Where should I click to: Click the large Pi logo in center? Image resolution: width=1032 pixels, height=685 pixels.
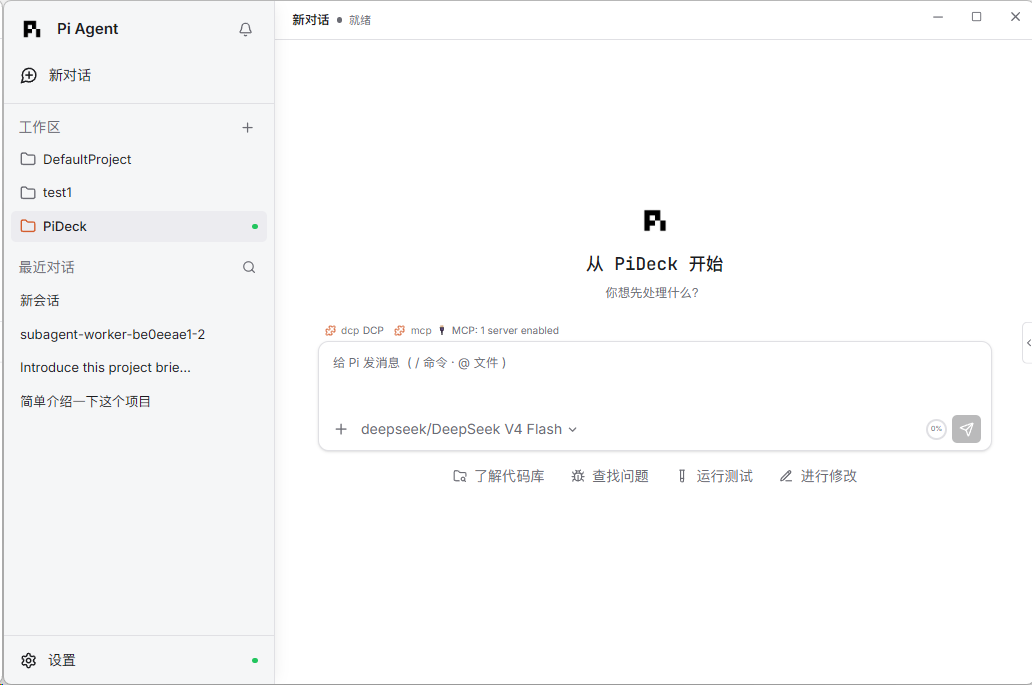[655, 220]
